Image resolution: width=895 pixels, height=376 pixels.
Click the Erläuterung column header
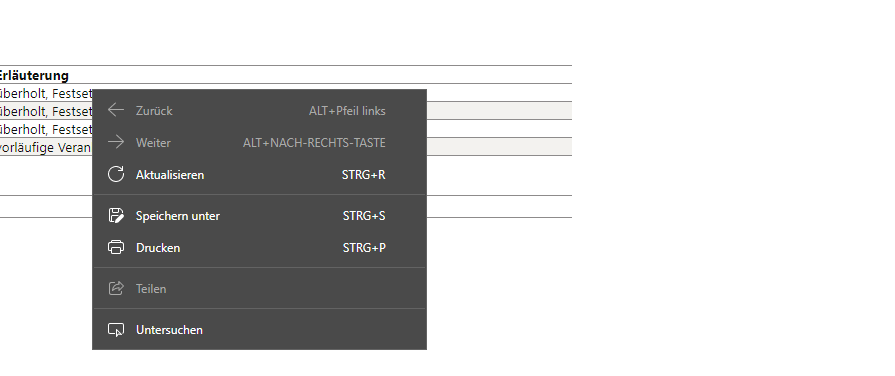(33, 75)
